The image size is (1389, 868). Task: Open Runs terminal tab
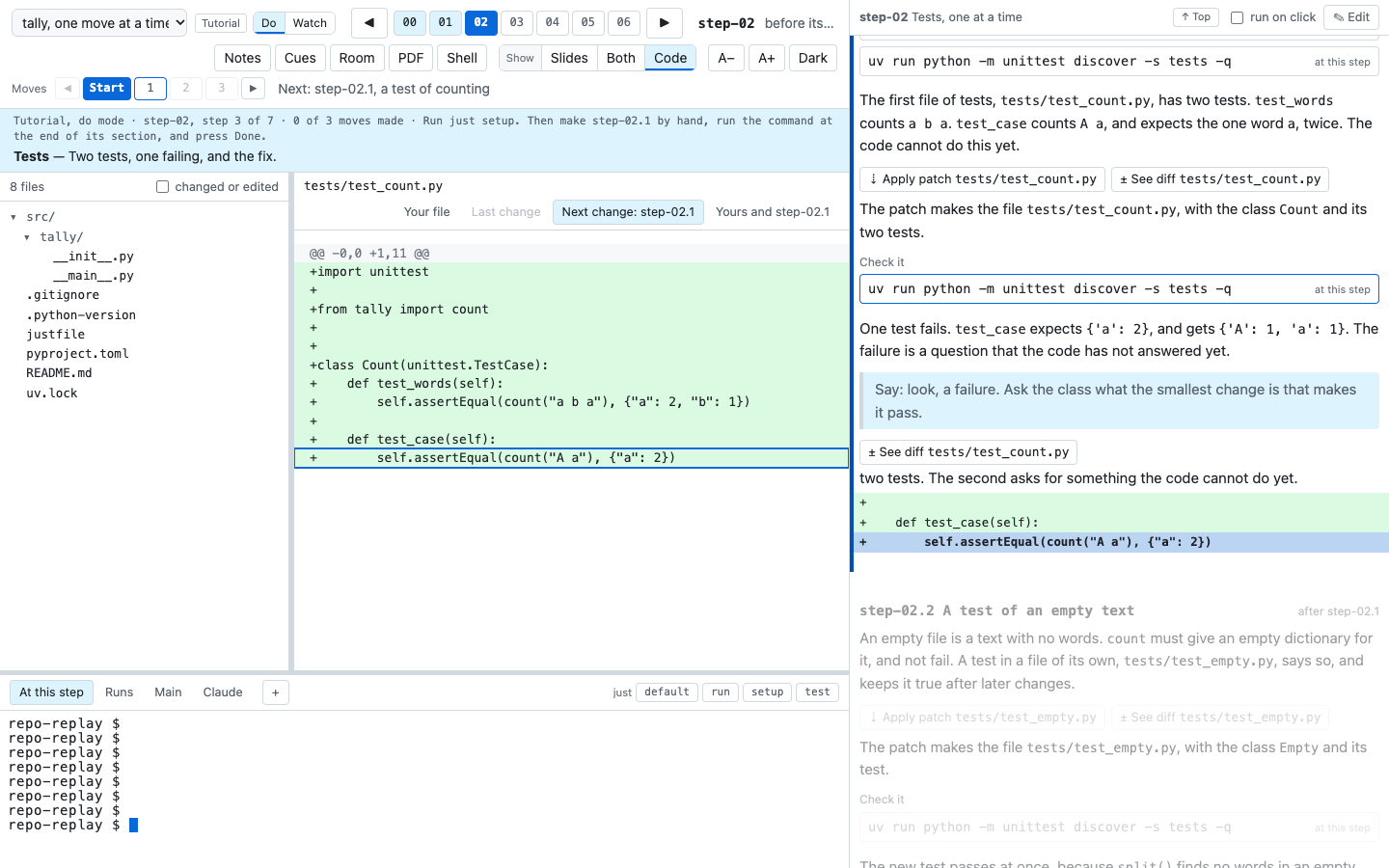coord(120,692)
